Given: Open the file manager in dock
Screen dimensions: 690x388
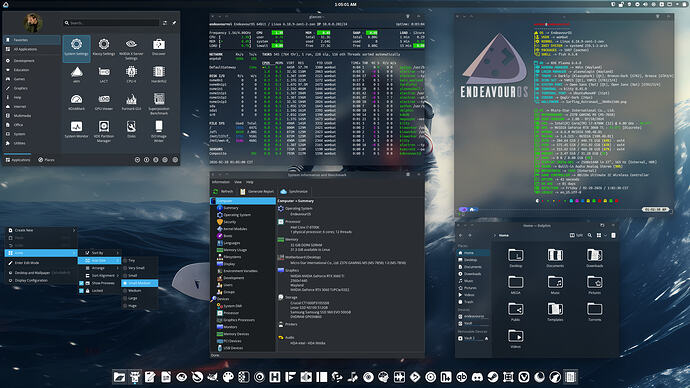Looking at the screenshot, I should pos(119,377).
